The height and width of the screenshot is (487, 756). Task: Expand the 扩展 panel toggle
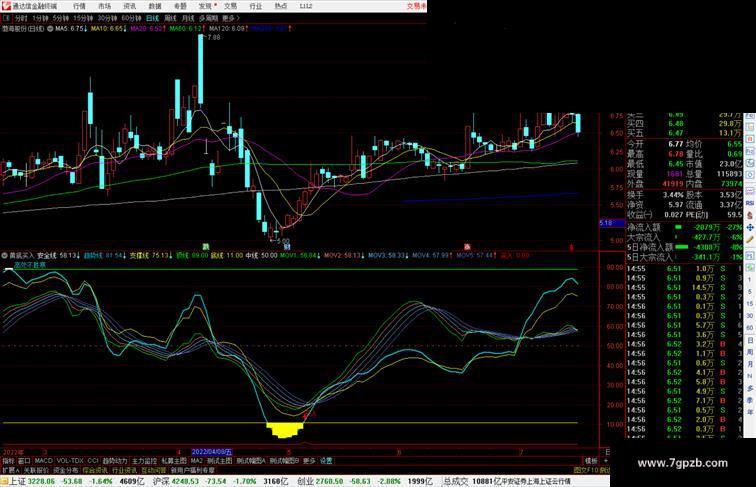point(11,470)
